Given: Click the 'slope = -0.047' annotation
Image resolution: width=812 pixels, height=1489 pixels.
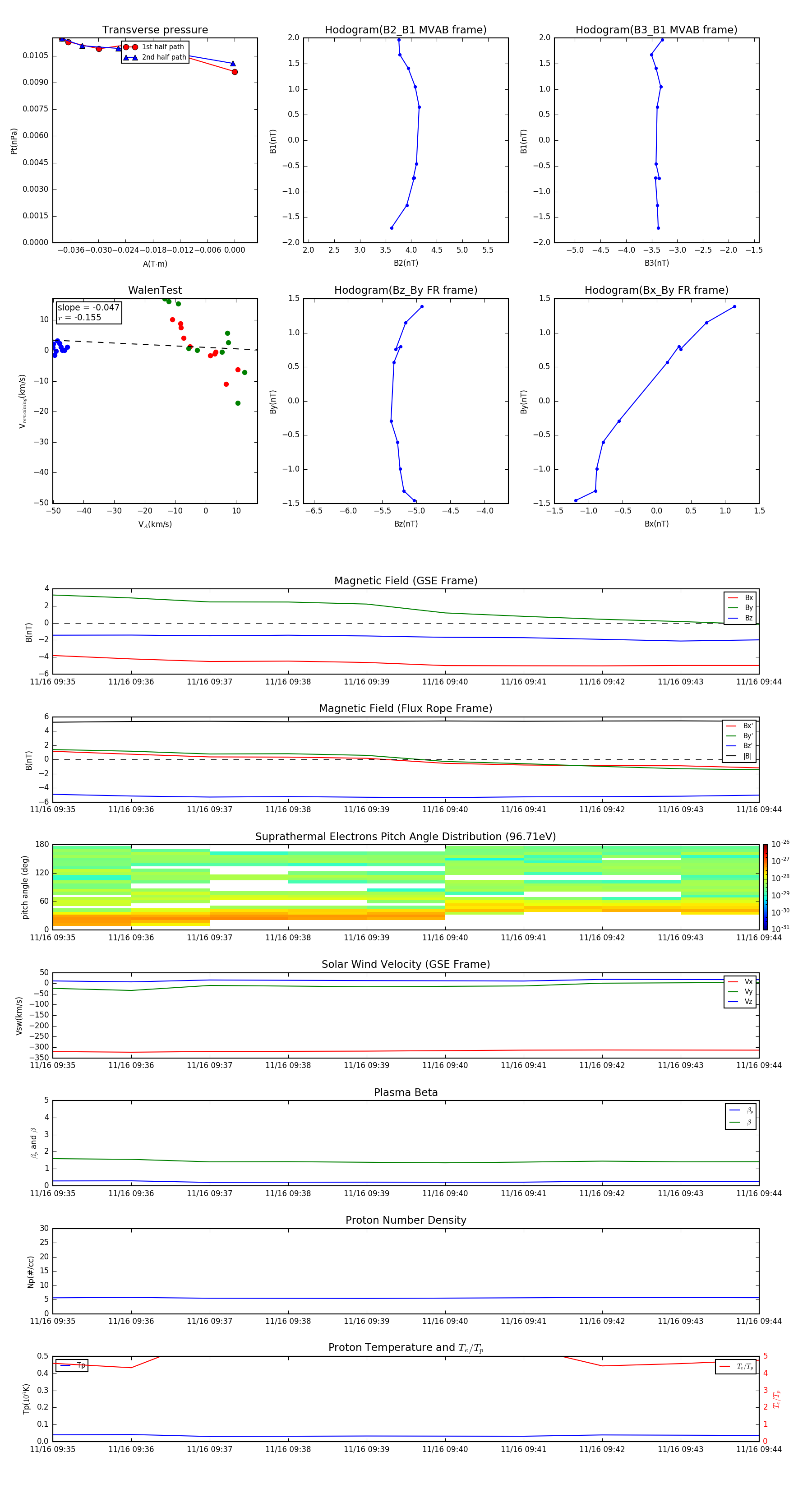Looking at the screenshot, I should pyautogui.click(x=88, y=308).
